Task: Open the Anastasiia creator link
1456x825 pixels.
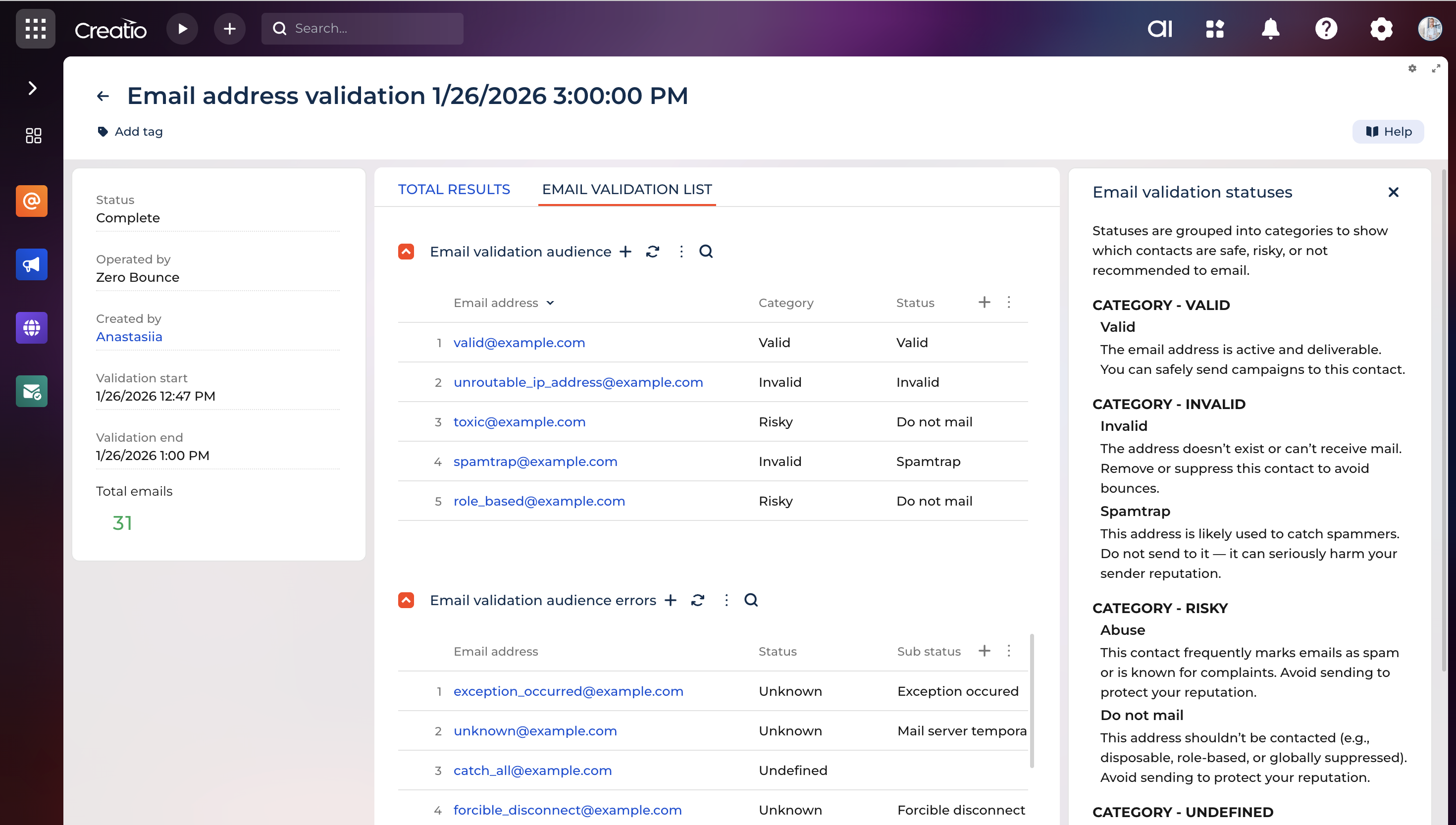Action: [129, 337]
